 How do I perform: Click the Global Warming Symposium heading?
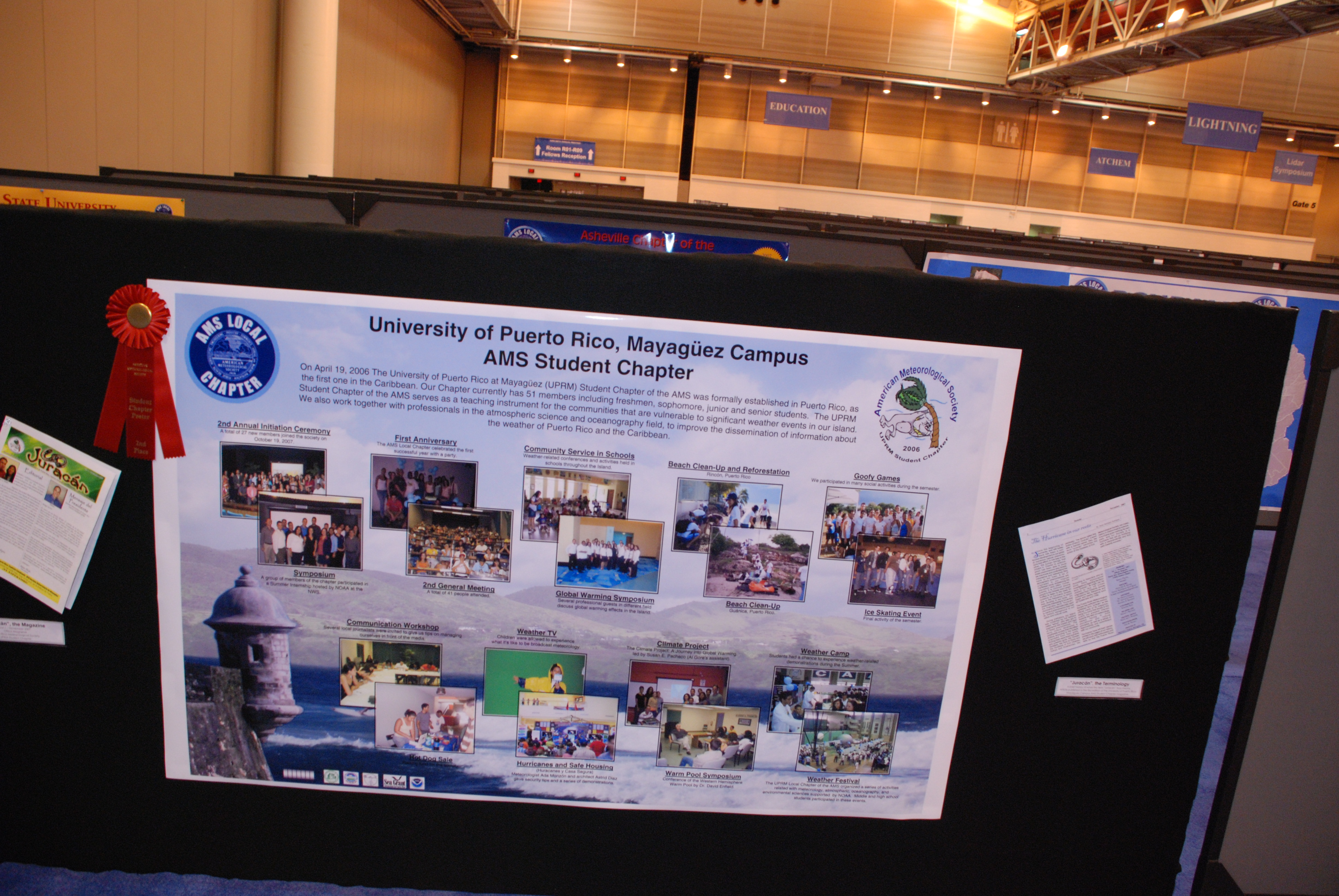pyautogui.click(x=604, y=597)
